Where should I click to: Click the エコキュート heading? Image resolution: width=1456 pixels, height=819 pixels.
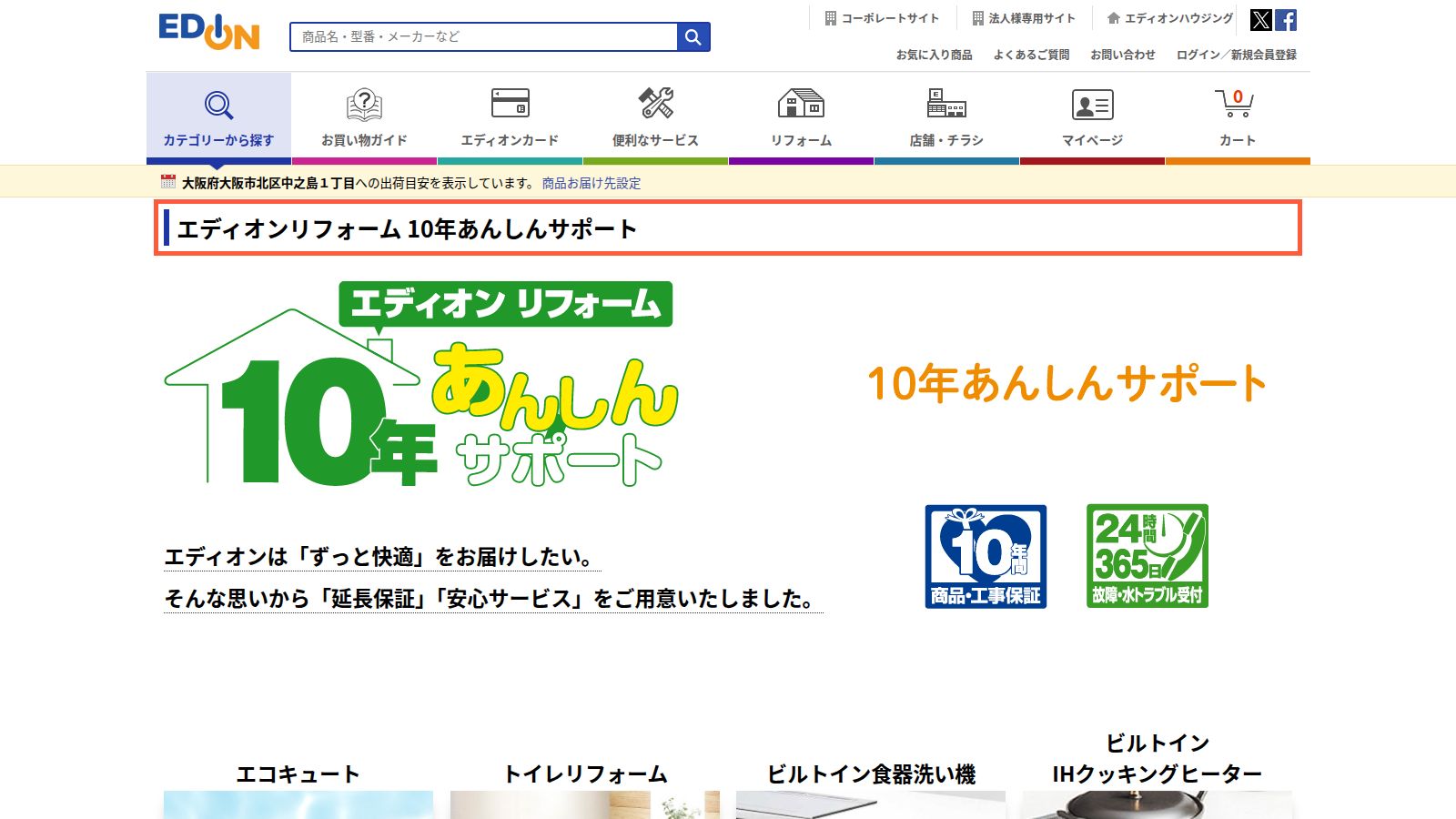pyautogui.click(x=298, y=774)
